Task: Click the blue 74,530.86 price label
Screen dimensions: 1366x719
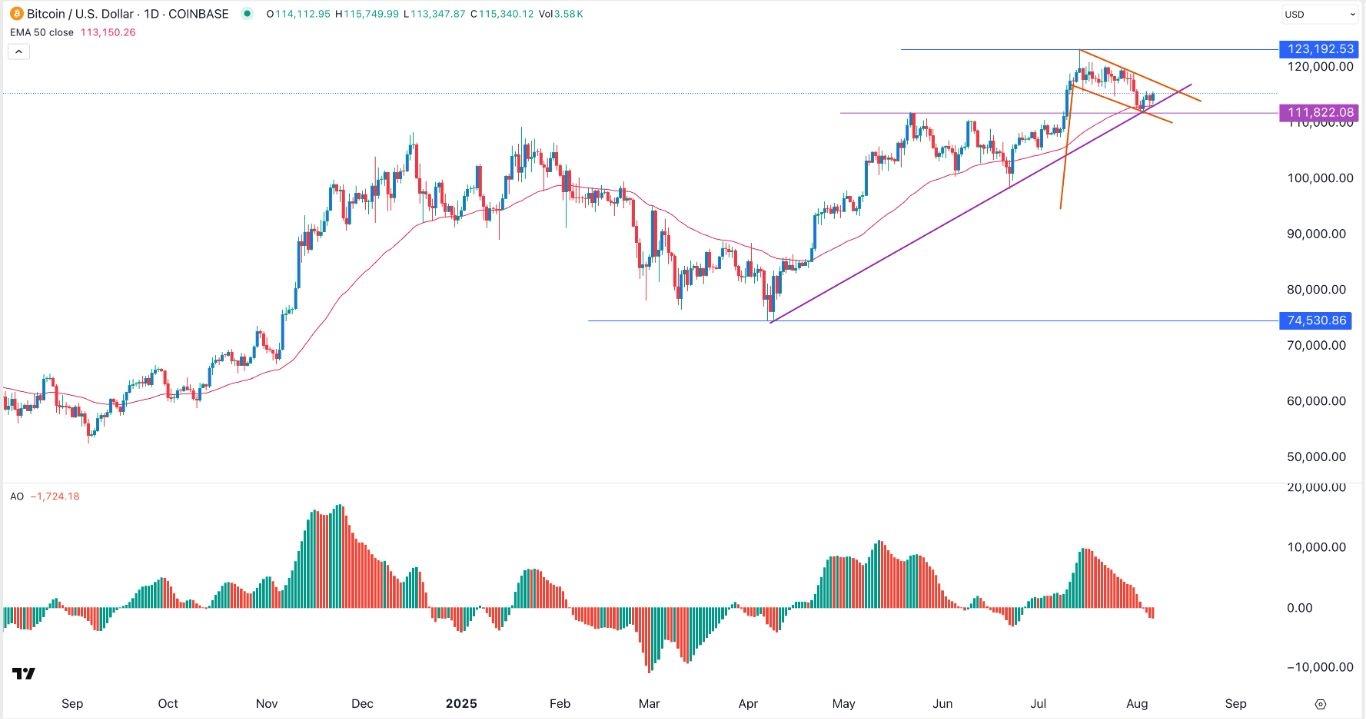Action: click(x=1315, y=321)
